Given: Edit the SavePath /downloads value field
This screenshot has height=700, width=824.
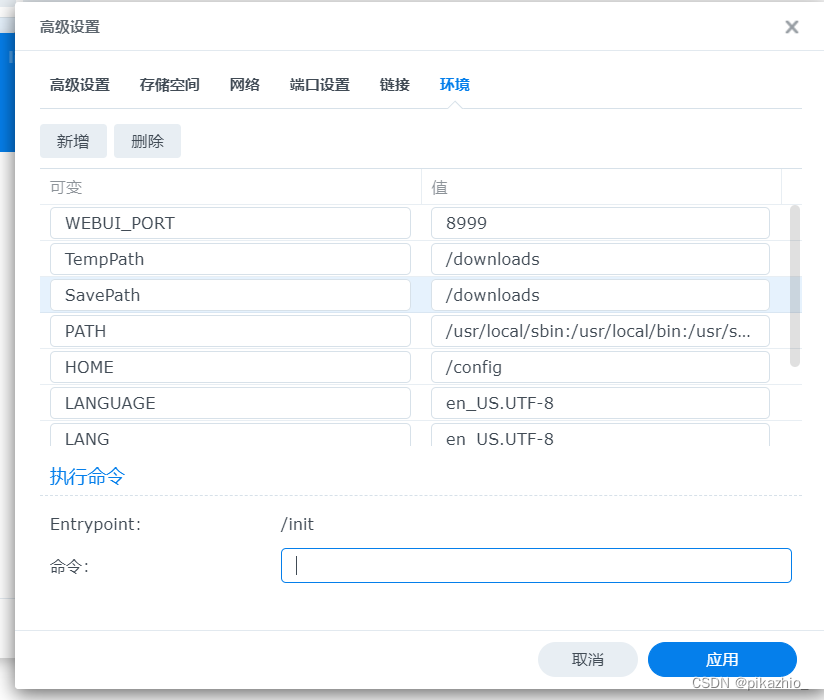Looking at the screenshot, I should (600, 295).
